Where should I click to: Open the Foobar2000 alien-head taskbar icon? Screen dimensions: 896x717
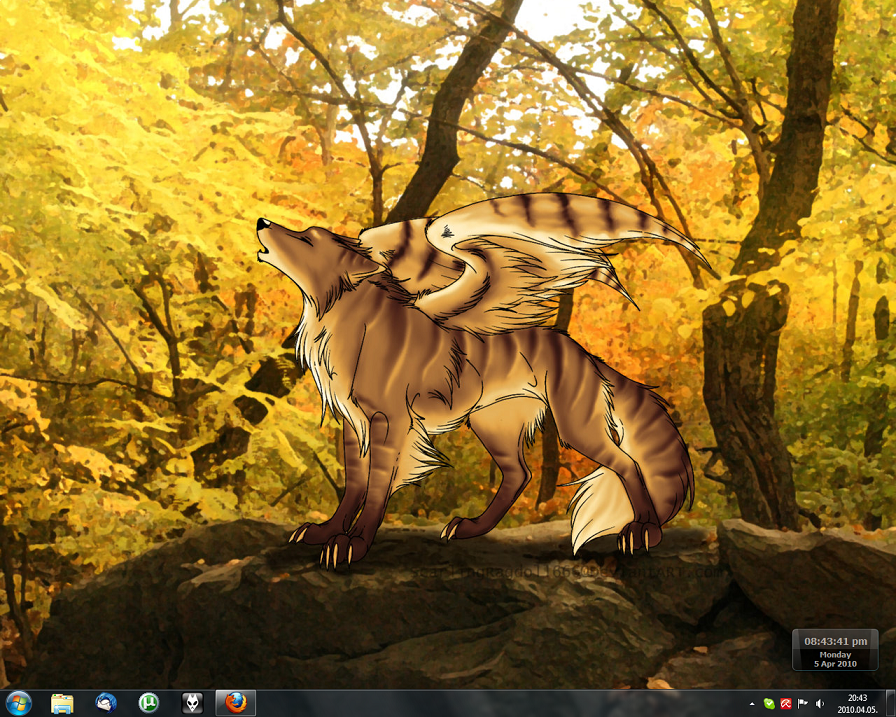pos(192,703)
